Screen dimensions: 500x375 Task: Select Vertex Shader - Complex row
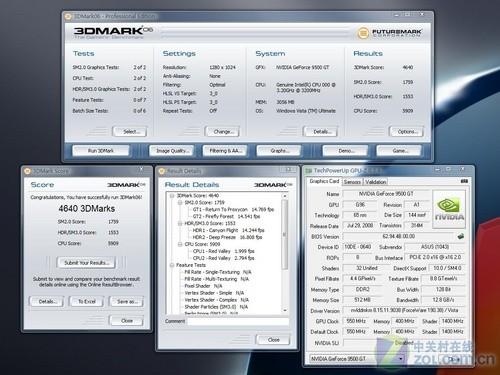[x=217, y=300]
